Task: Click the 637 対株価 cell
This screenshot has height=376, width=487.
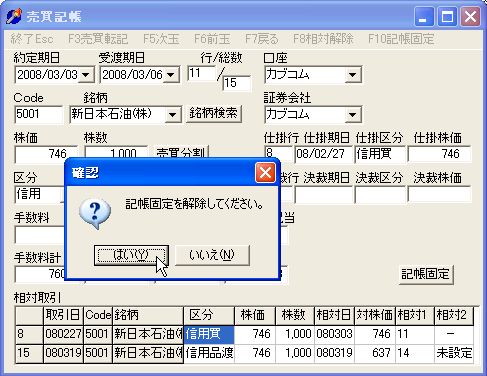Action: (x=375, y=353)
